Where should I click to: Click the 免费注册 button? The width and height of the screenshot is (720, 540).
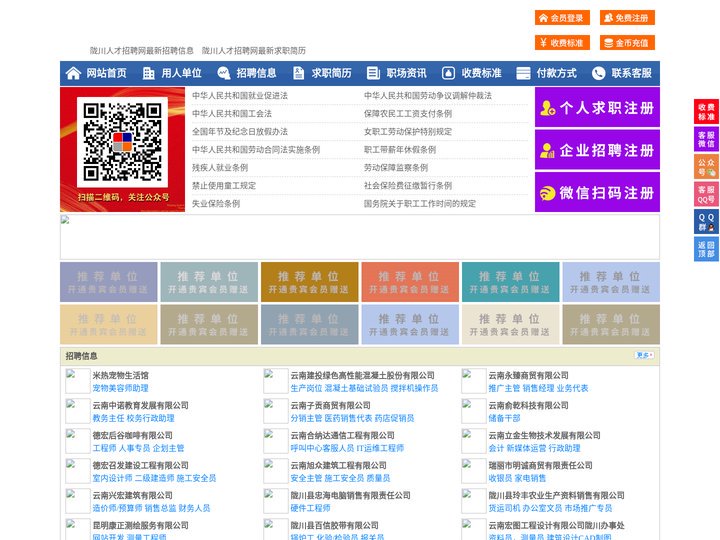click(627, 18)
